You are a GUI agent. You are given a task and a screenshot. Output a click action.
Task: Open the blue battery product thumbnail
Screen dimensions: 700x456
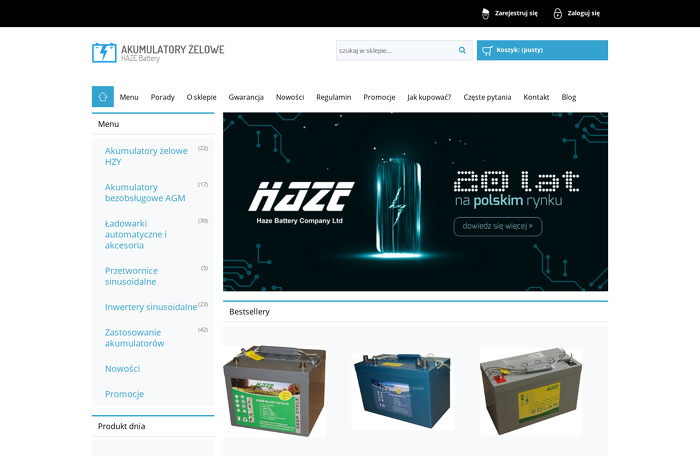pyautogui.click(x=402, y=391)
